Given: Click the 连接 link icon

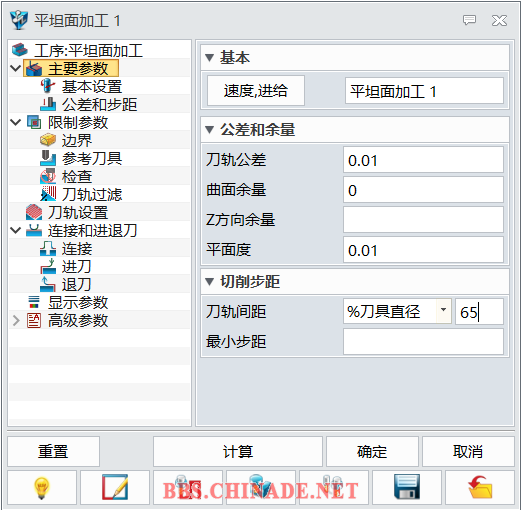Looking at the screenshot, I should pos(48,248).
